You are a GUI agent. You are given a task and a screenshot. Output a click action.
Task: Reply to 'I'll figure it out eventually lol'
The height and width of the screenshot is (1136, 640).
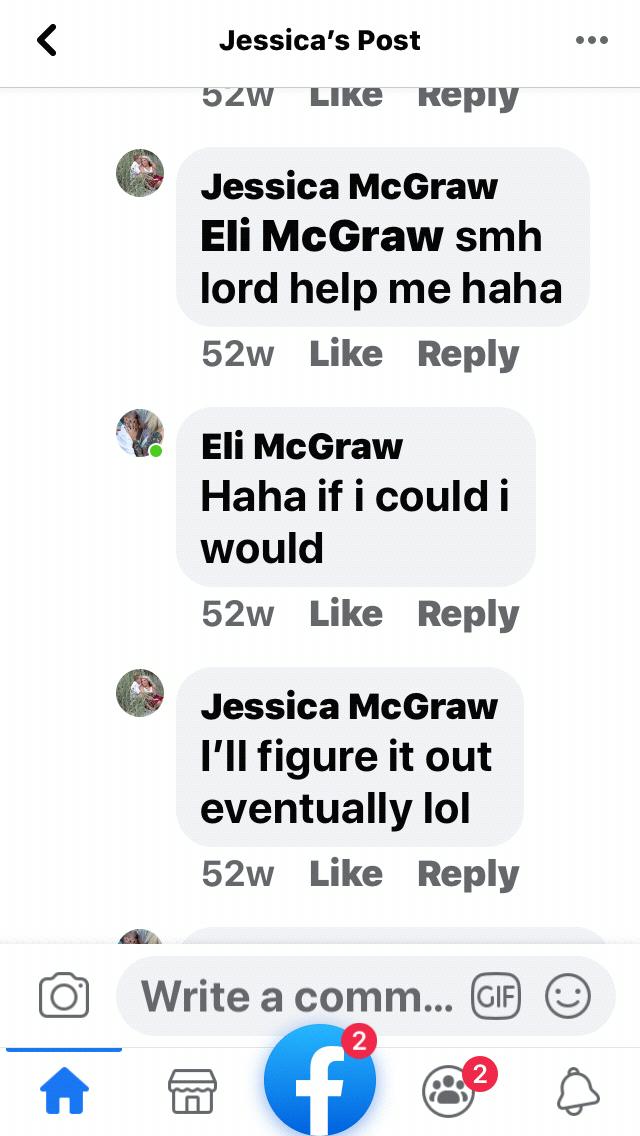[x=468, y=876]
